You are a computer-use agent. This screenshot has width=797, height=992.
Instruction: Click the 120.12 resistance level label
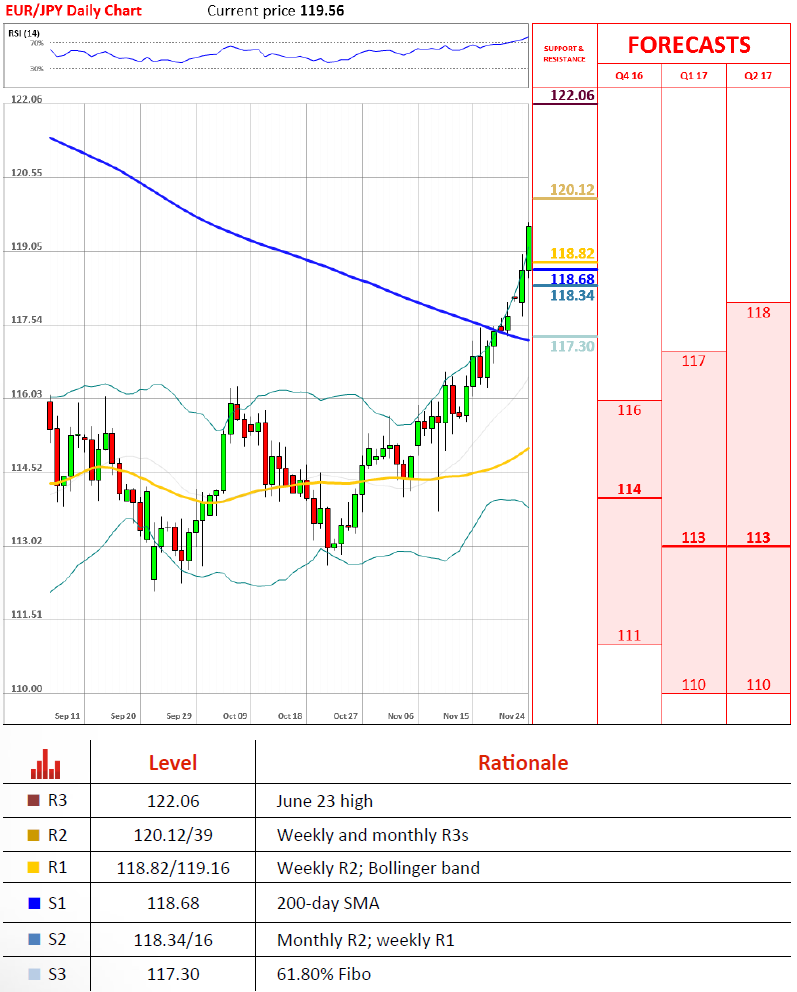(x=572, y=189)
